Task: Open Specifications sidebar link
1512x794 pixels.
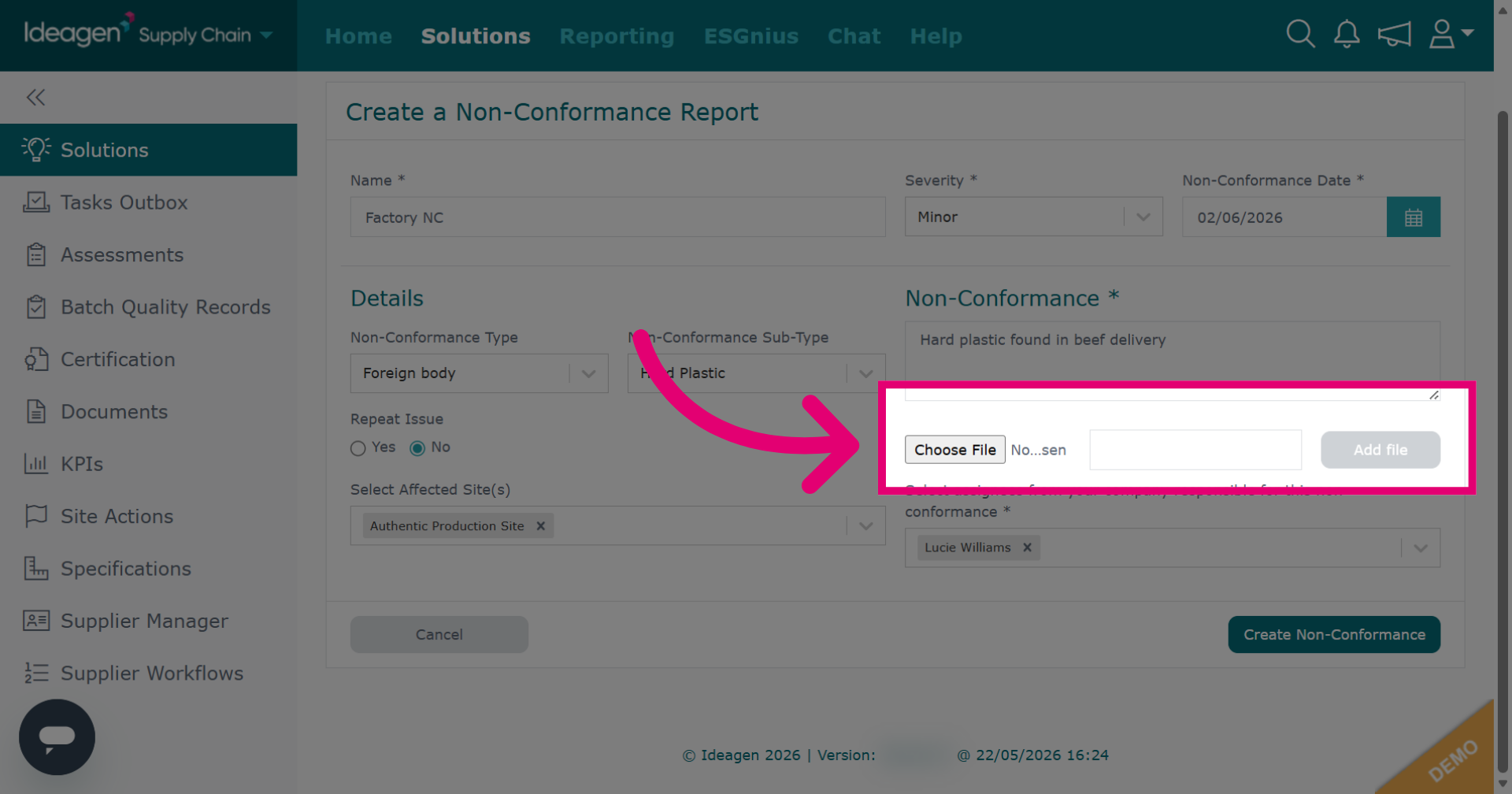Action: coord(126,569)
